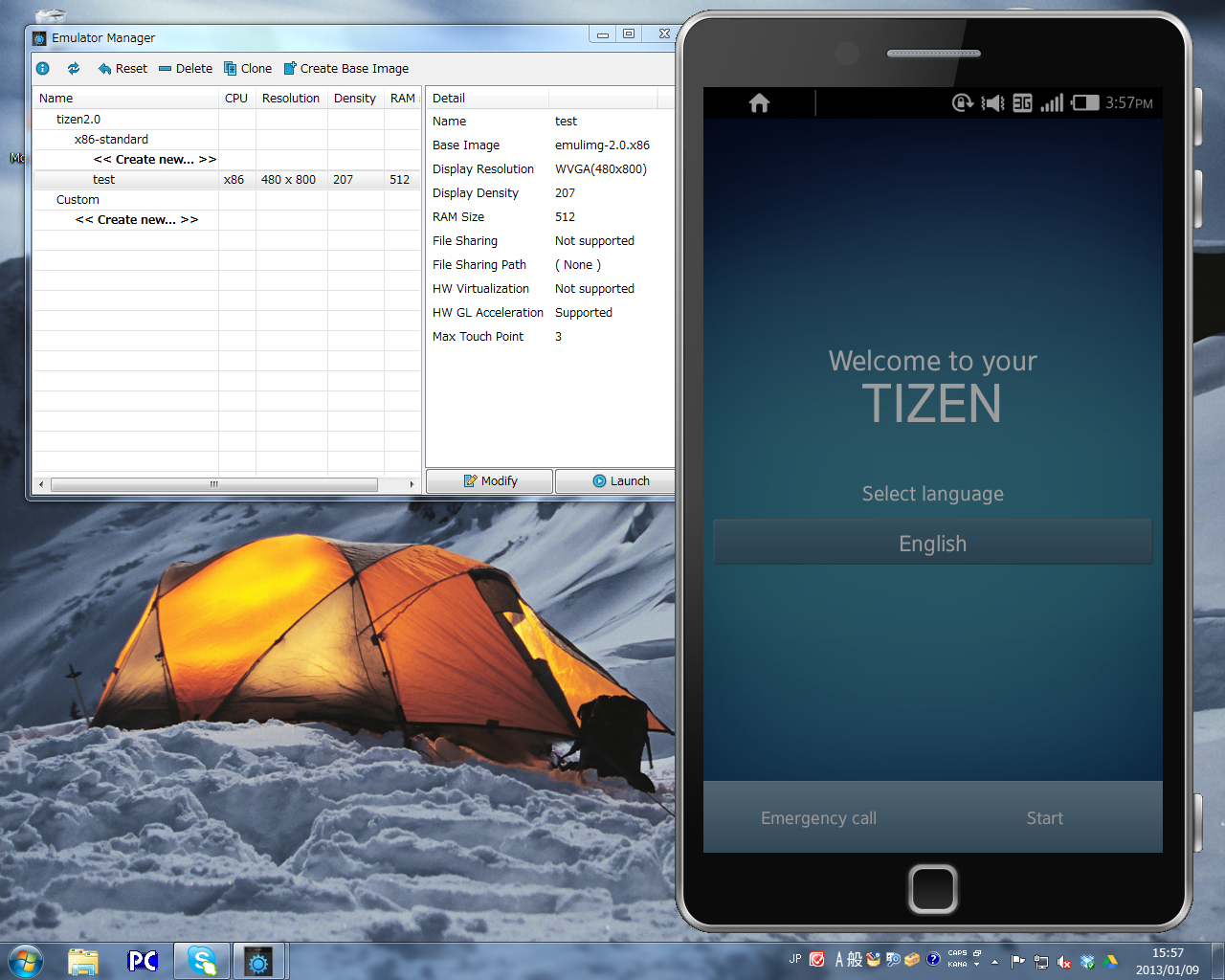Select the Custom tree node
The image size is (1225, 980).
click(x=78, y=199)
